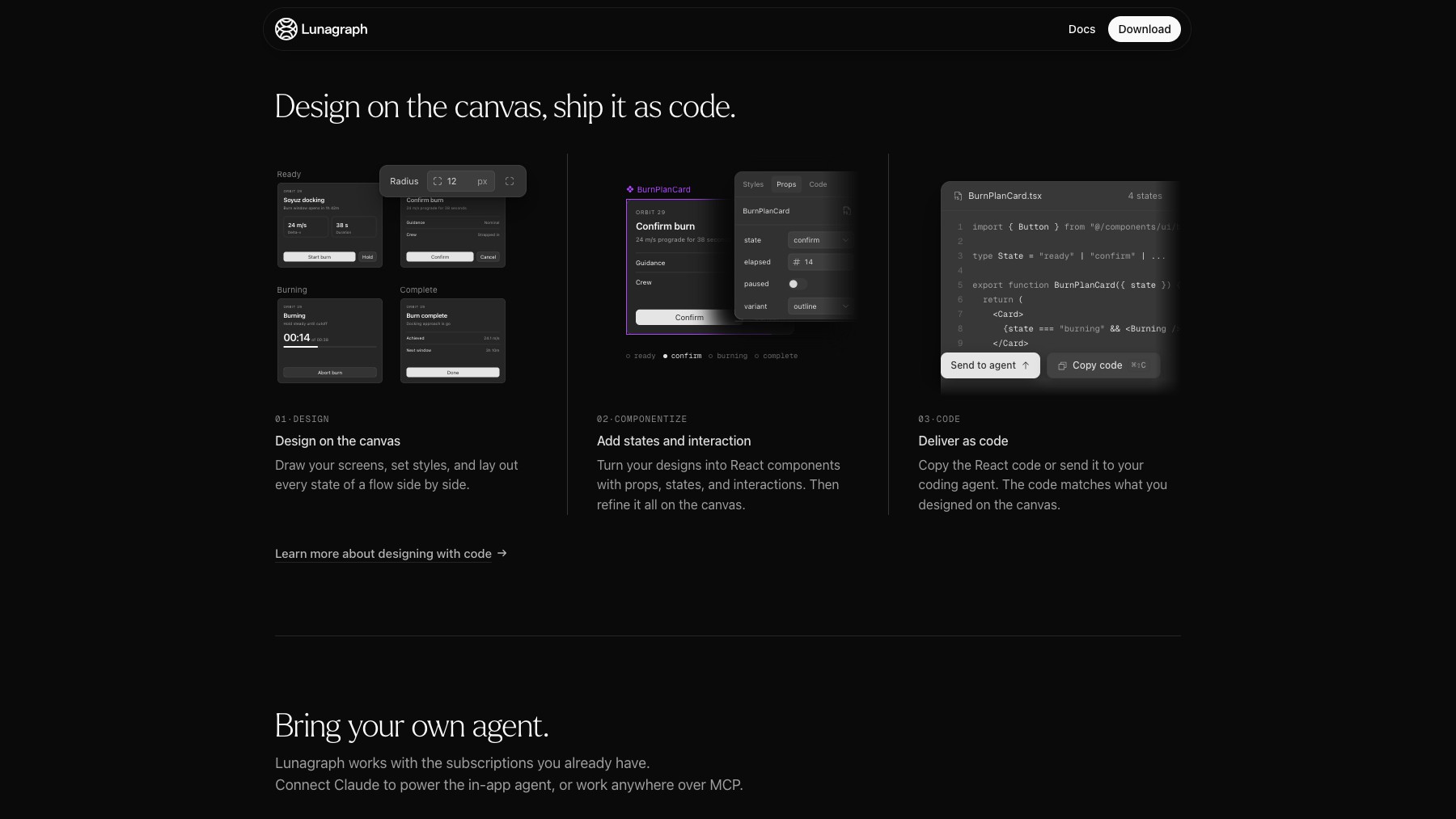Image resolution: width=1456 pixels, height=819 pixels.
Task: Click the Lunagraph globe logo icon
Action: tap(286, 29)
